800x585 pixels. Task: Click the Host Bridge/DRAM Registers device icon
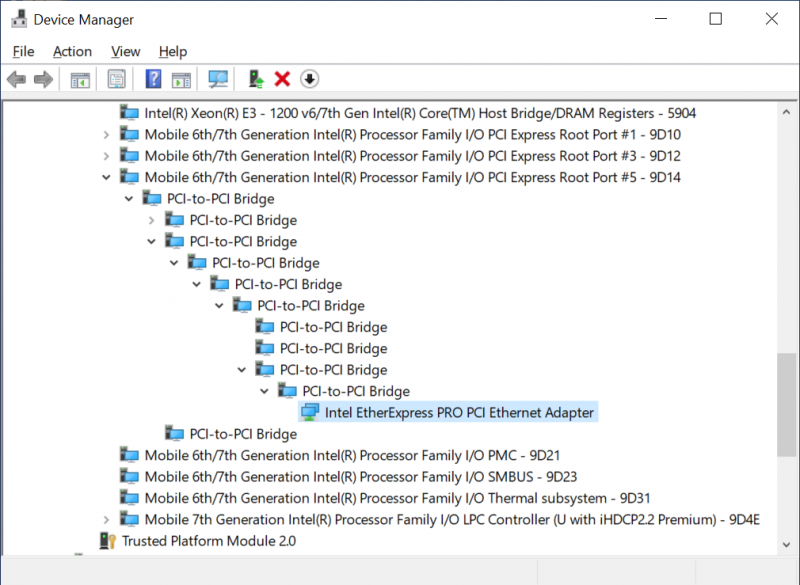click(x=129, y=113)
